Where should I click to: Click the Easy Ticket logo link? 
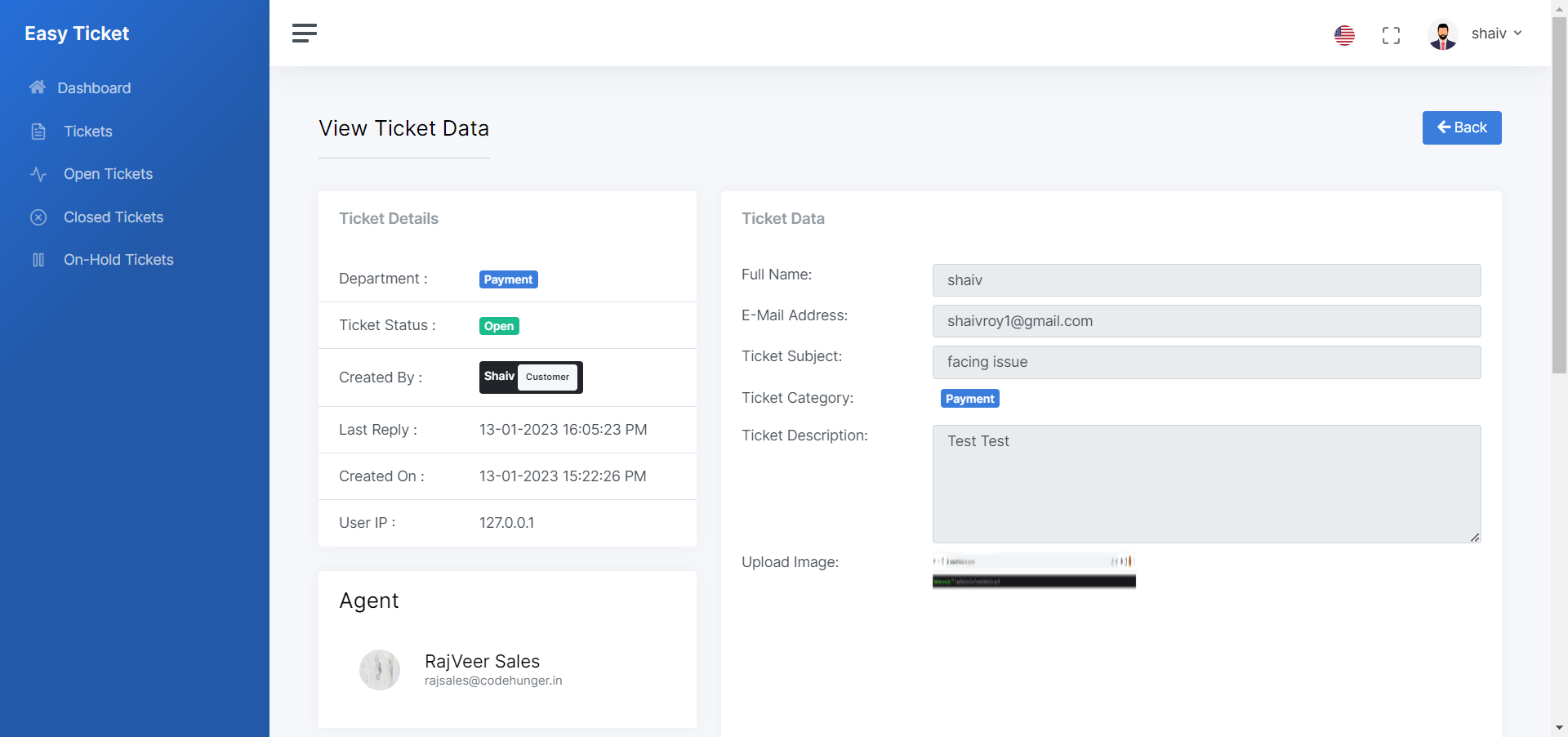click(x=77, y=33)
